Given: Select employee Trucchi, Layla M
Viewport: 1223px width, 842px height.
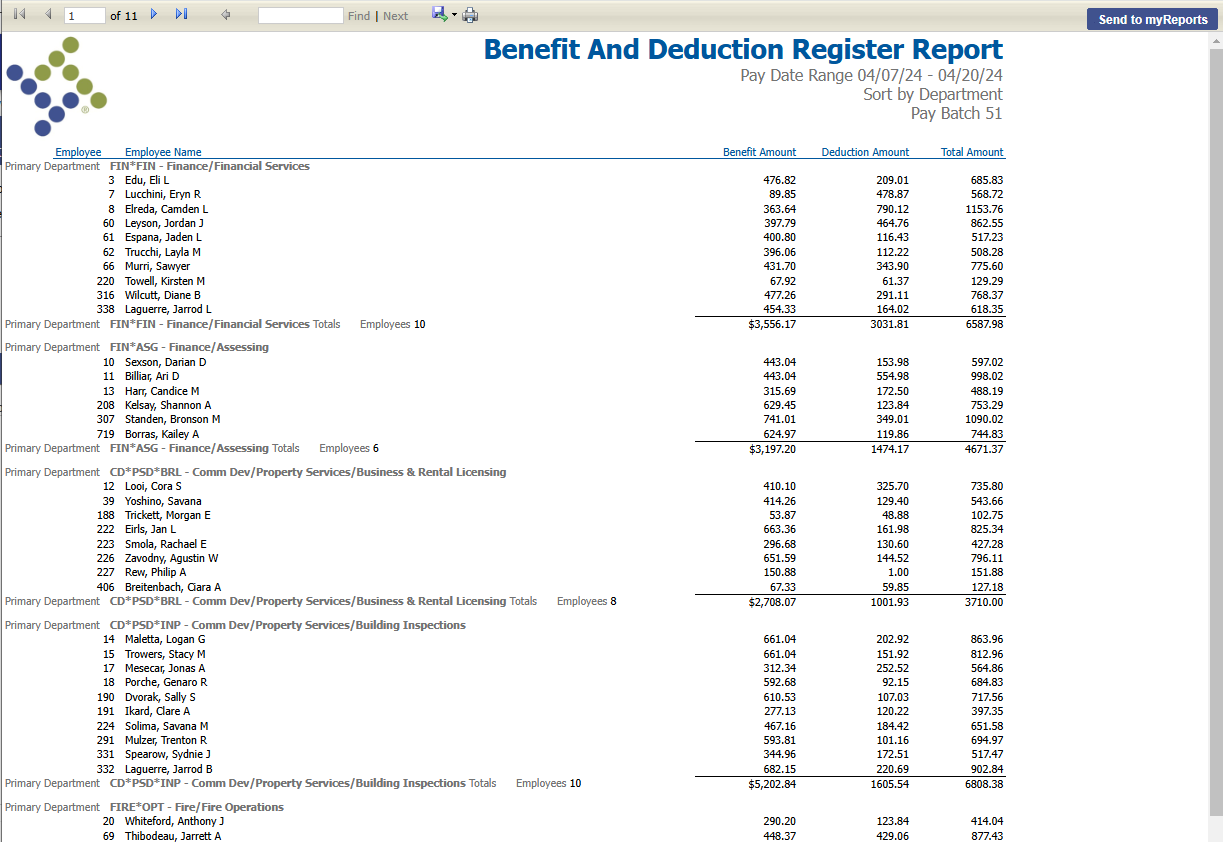Looking at the screenshot, I should 163,252.
